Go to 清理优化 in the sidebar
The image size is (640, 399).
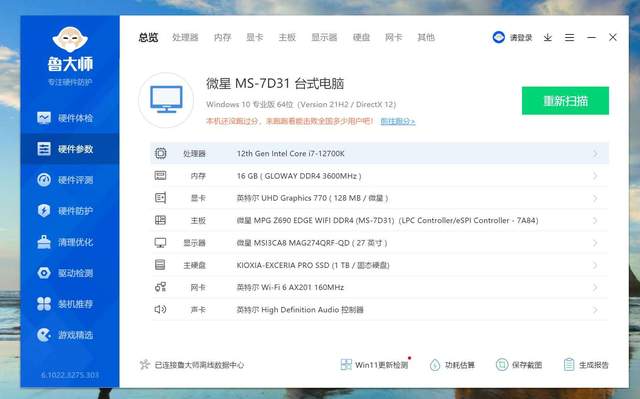tap(65, 242)
